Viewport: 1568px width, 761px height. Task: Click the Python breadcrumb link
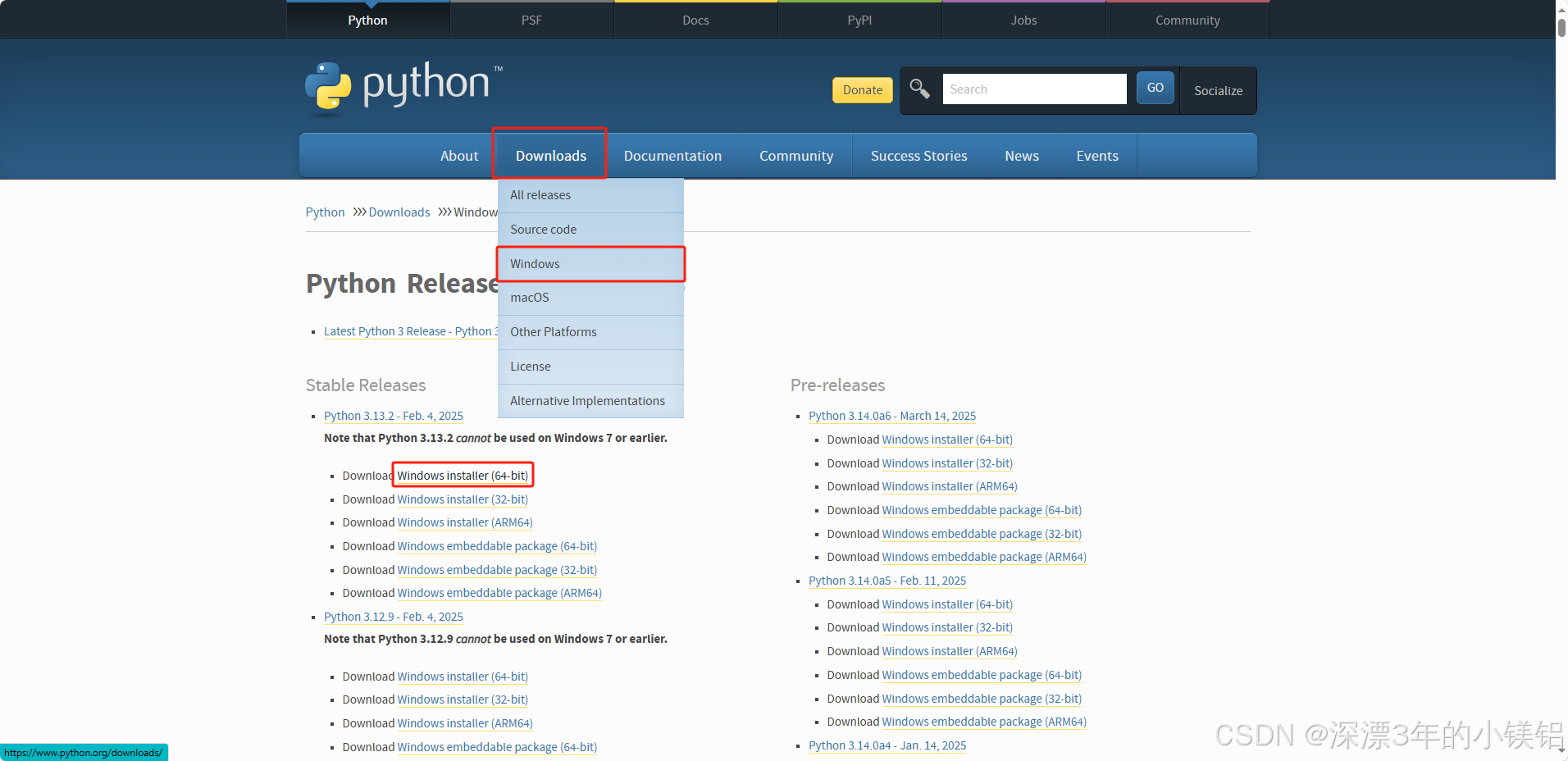(x=325, y=212)
